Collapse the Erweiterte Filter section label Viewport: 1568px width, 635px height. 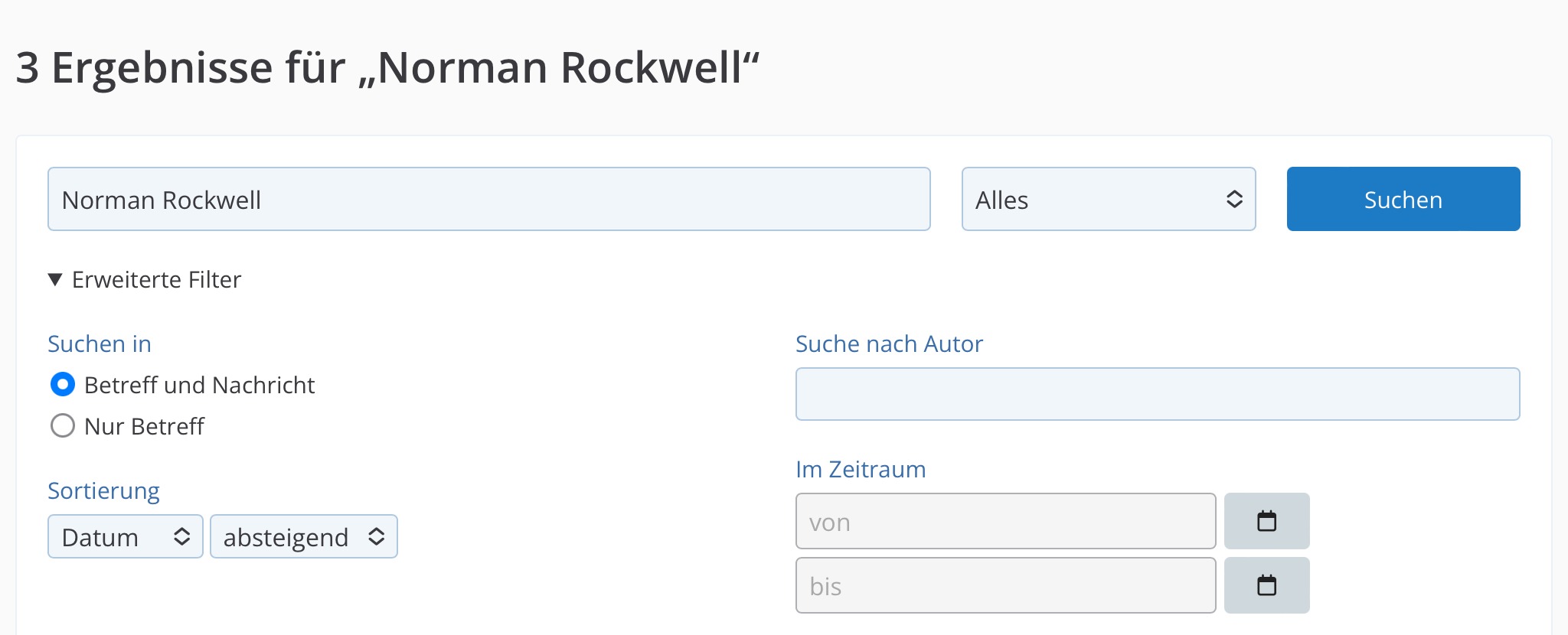(156, 280)
